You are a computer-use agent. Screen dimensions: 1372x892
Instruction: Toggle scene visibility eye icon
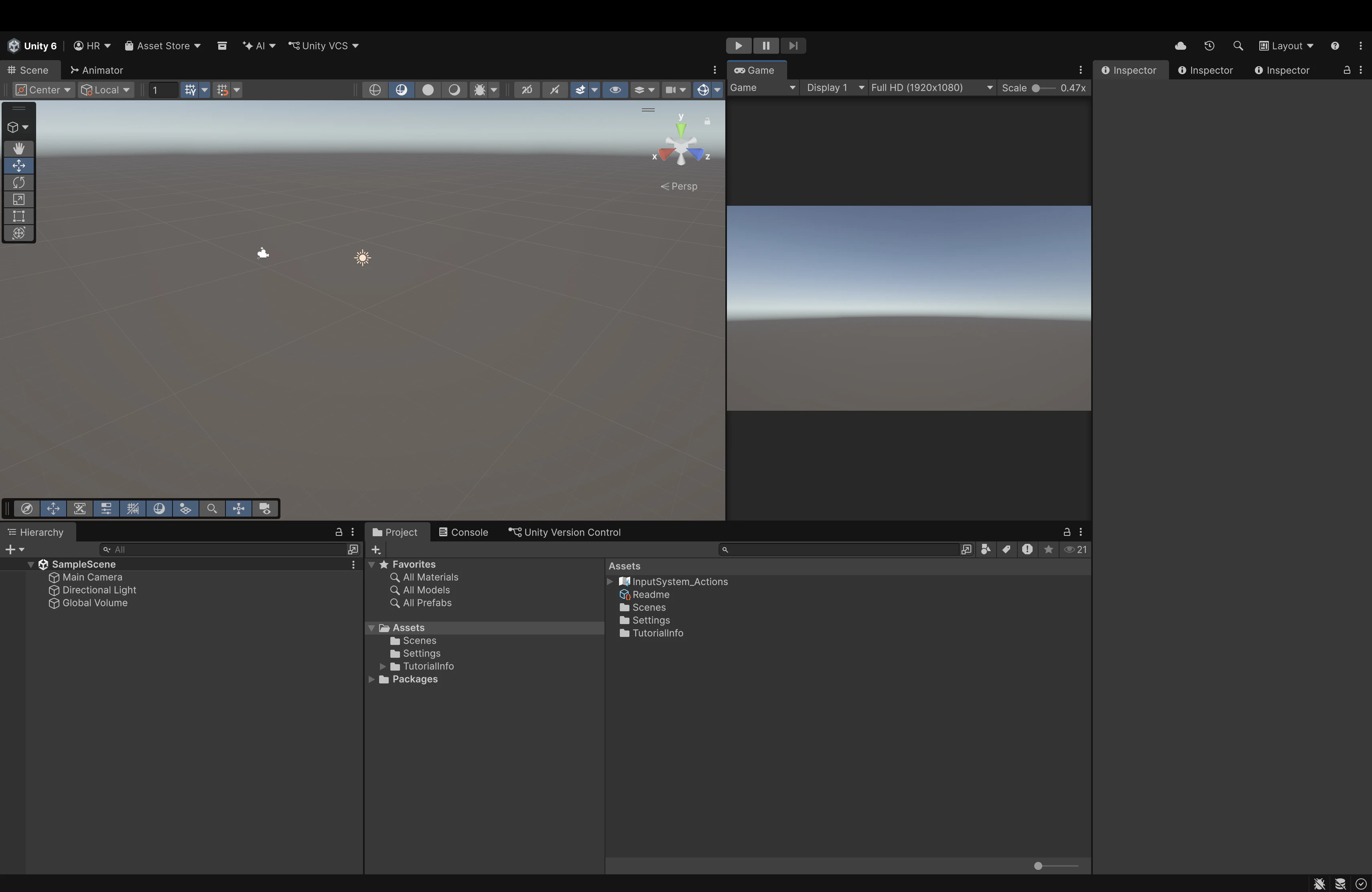(615, 89)
